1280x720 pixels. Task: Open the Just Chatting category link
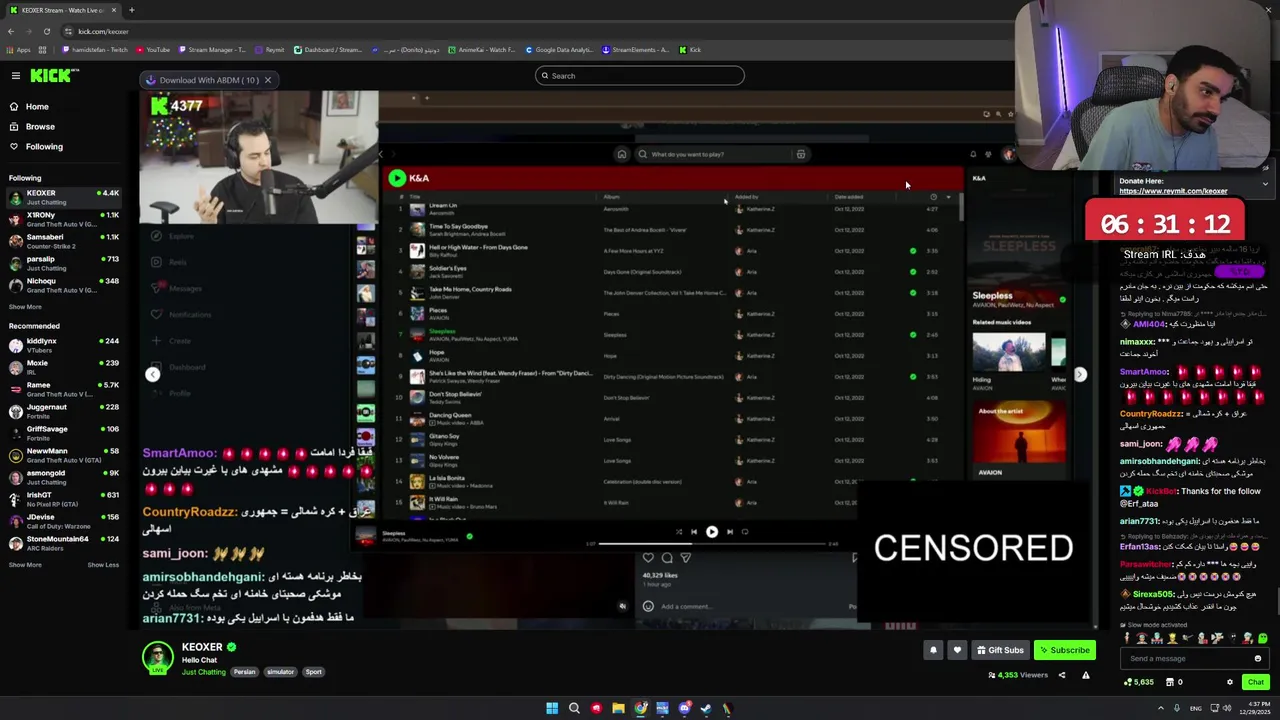(x=204, y=672)
